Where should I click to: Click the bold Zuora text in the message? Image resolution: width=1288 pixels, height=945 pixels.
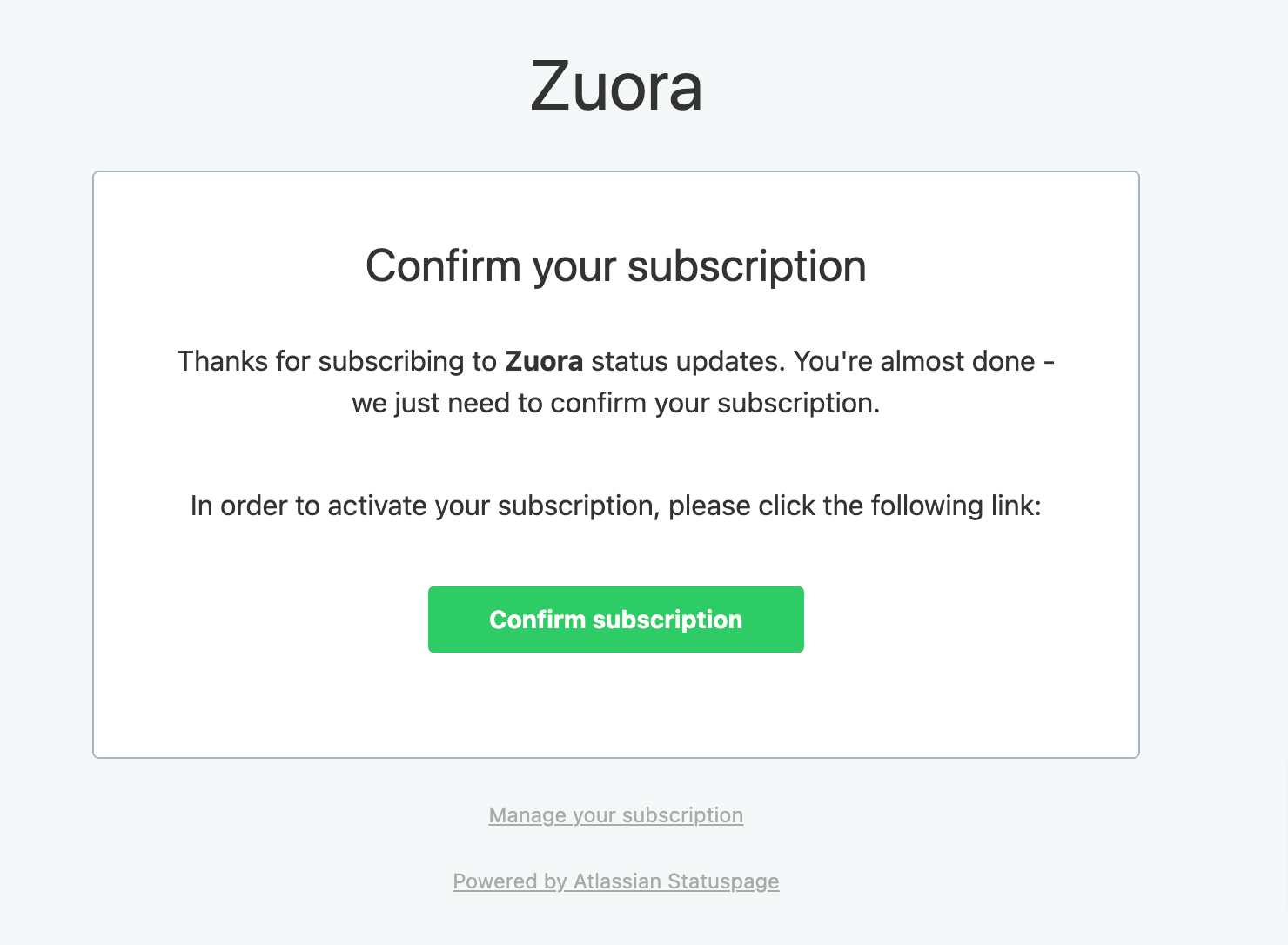click(543, 361)
